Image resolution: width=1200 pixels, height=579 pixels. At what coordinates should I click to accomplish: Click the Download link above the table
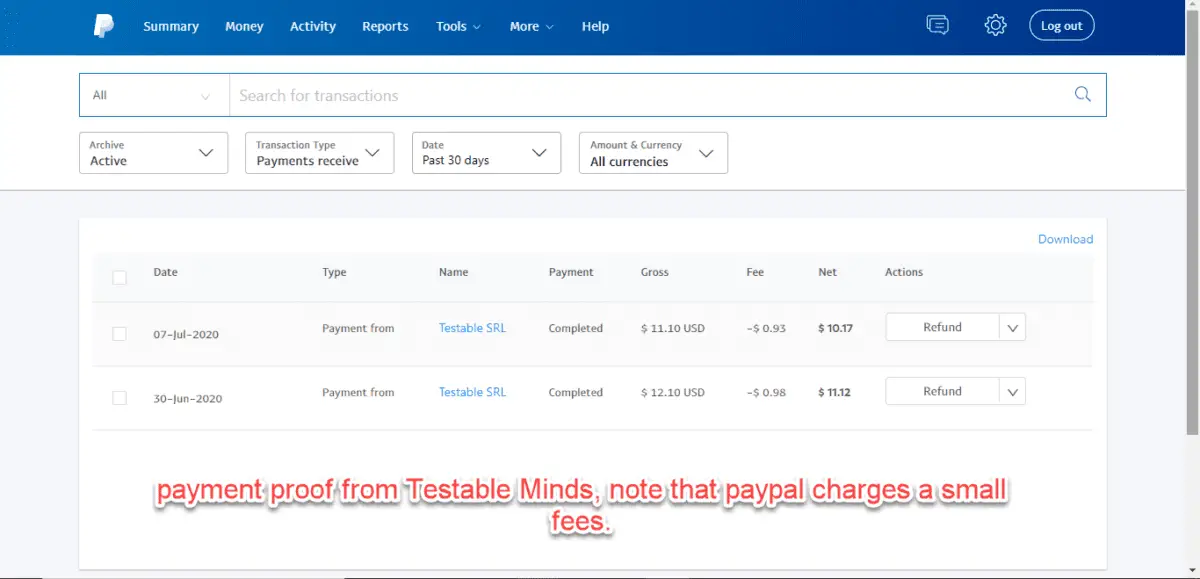point(1064,239)
